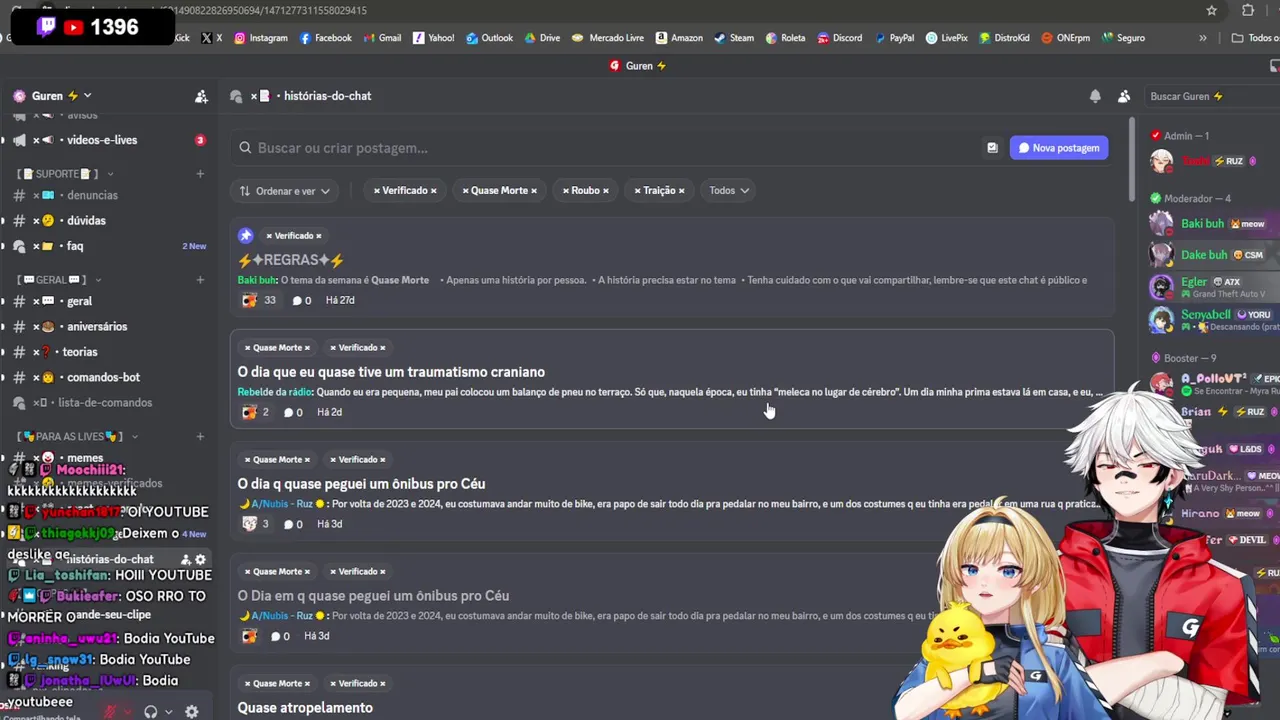
Task: Click the Nova postagem button
Action: pyautogui.click(x=1059, y=148)
